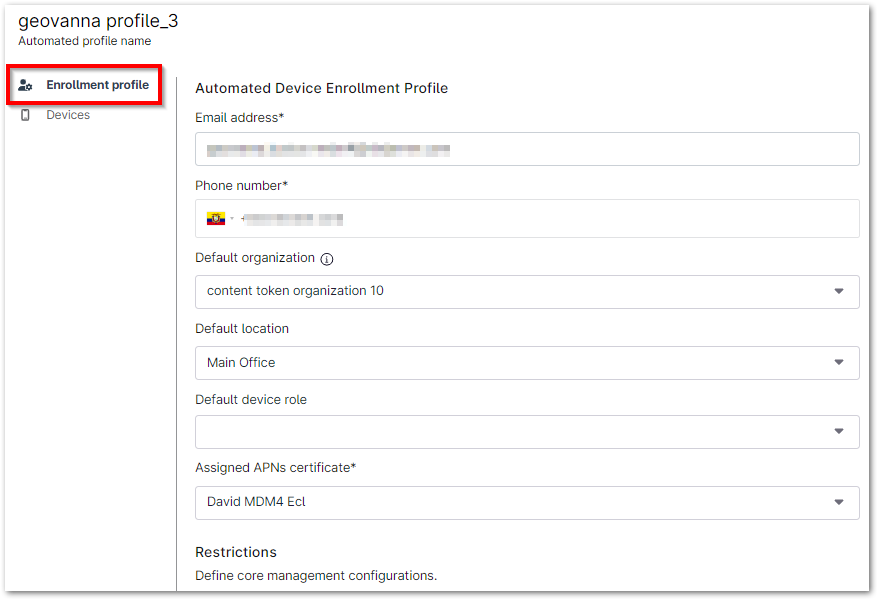Open the country code selector in phone number
Viewport: 878px width, 600px height.
pyautogui.click(x=222, y=218)
